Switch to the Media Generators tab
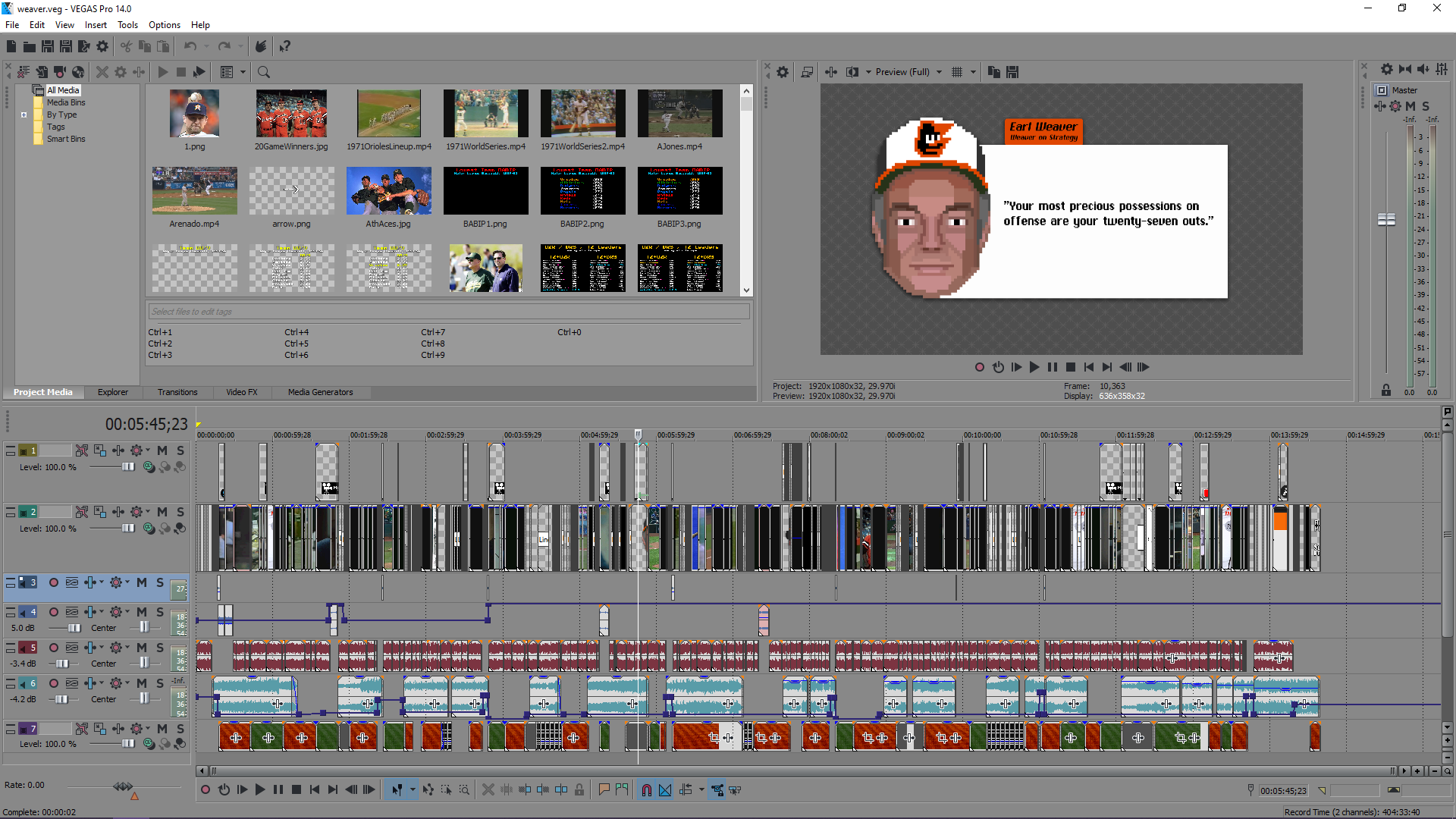The height and width of the screenshot is (819, 1456). click(x=320, y=392)
